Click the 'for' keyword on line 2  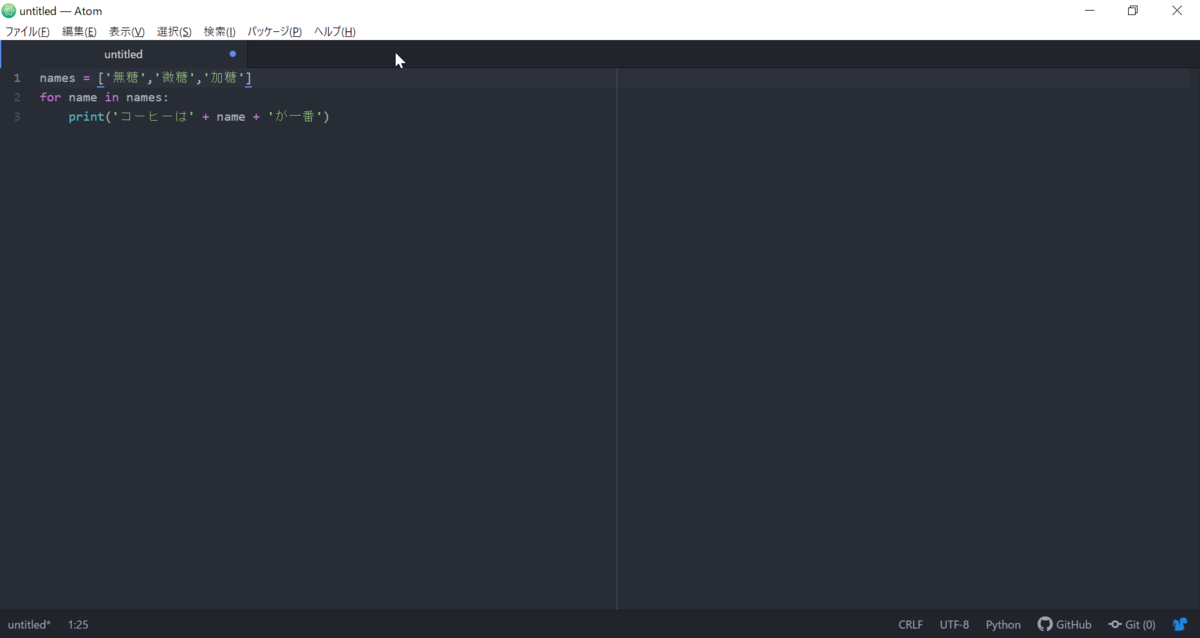tap(50, 97)
